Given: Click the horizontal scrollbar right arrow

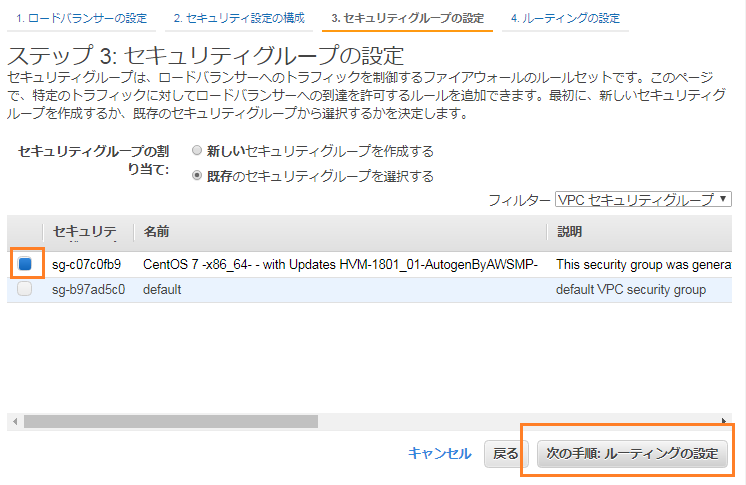Looking at the screenshot, I should tap(724, 421).
